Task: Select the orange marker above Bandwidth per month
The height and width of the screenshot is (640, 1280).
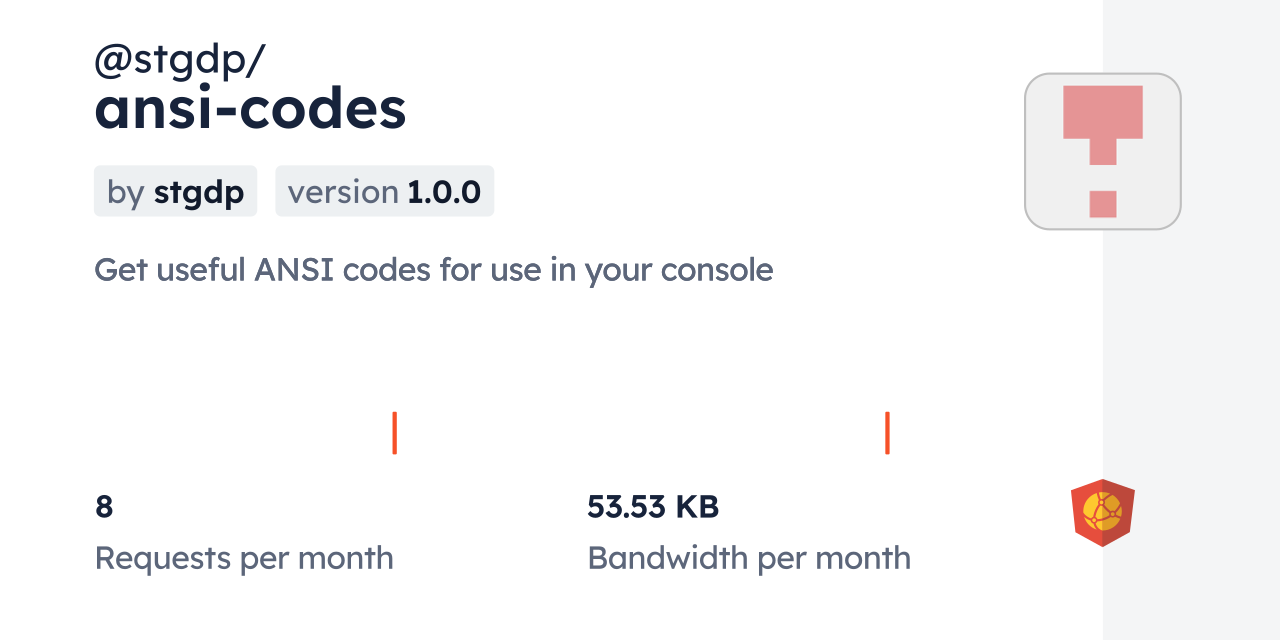Action: point(887,433)
